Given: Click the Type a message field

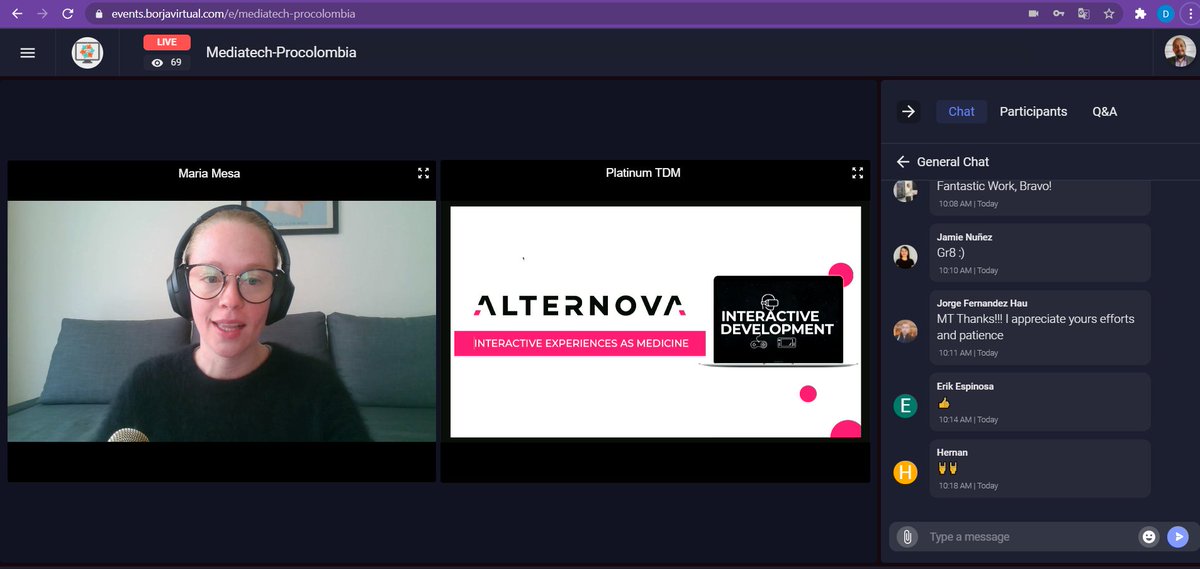Looking at the screenshot, I should tap(1028, 537).
